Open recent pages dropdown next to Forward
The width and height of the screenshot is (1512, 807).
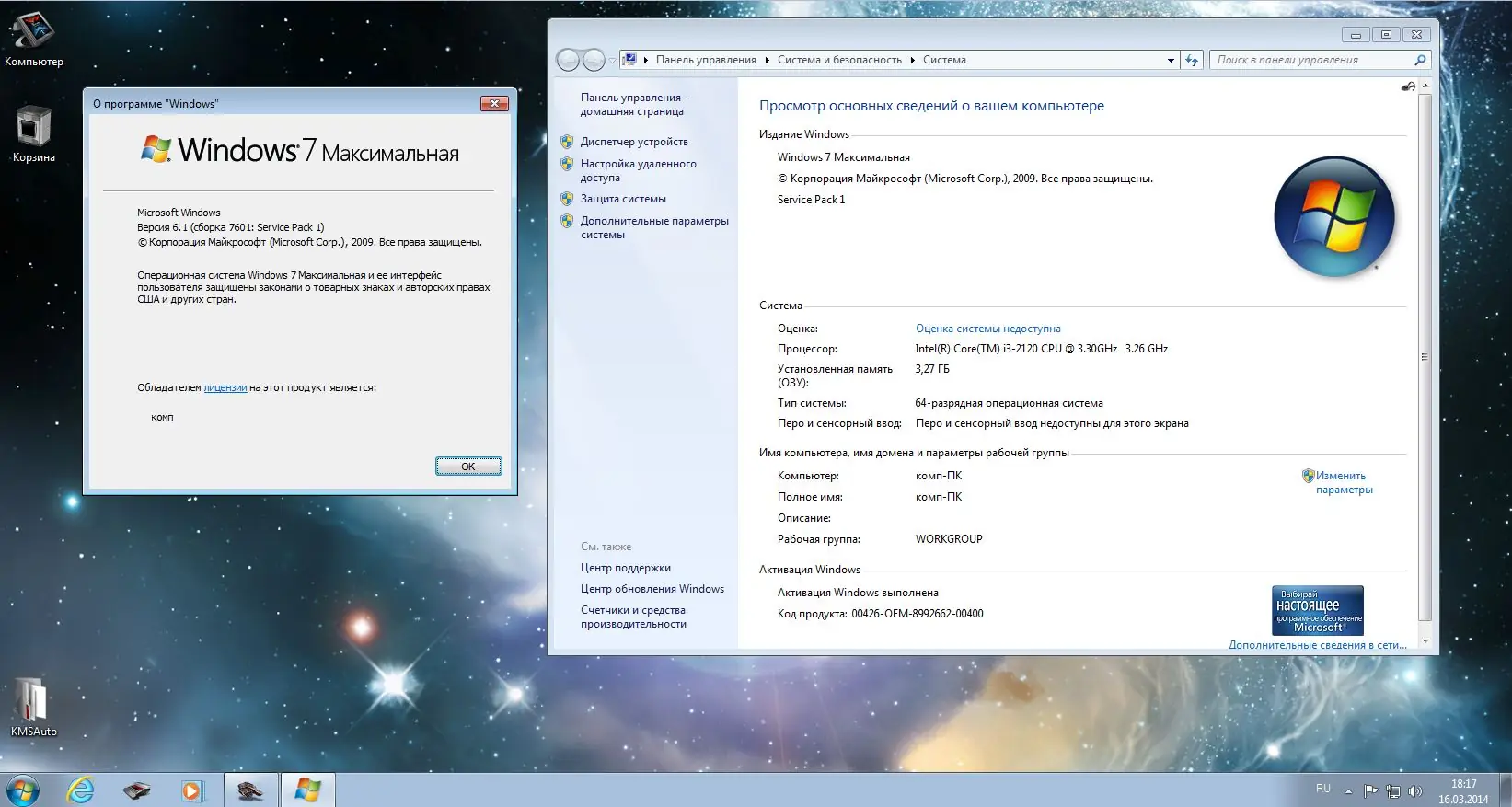[612, 61]
